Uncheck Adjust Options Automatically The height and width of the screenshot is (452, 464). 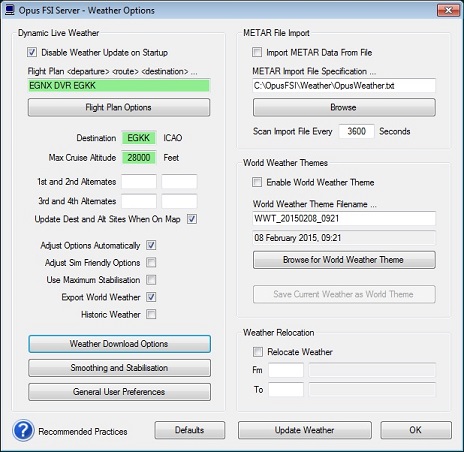151,245
